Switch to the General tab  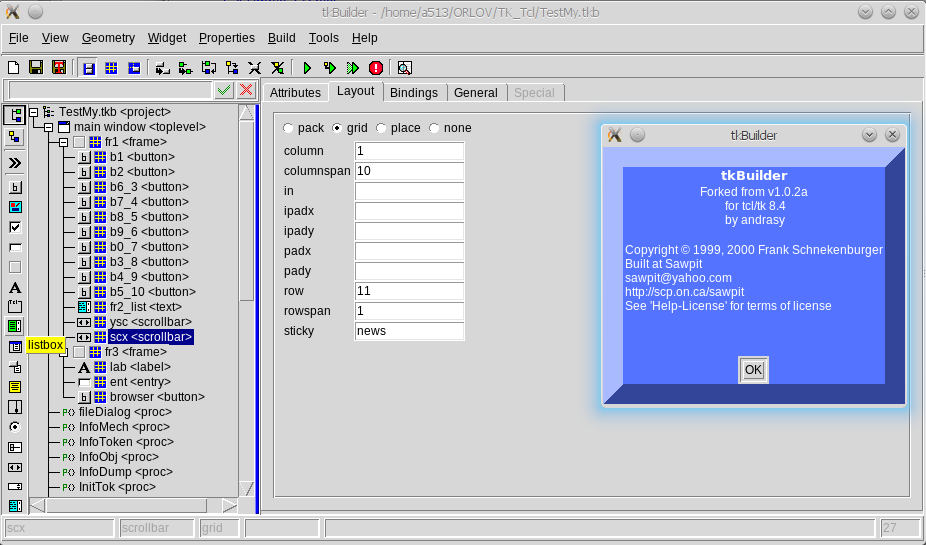pos(476,93)
